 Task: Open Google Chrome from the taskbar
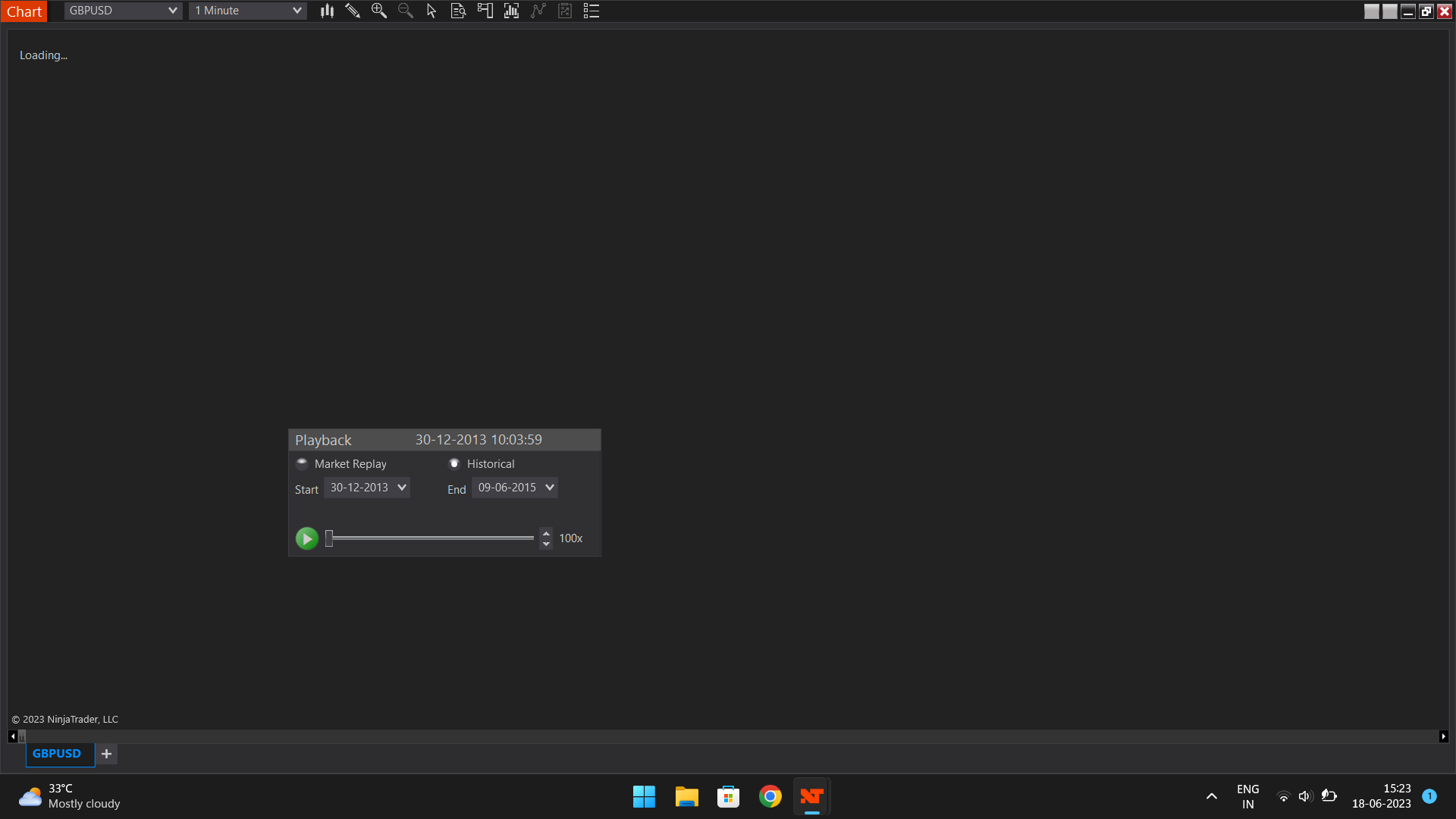pyautogui.click(x=770, y=796)
